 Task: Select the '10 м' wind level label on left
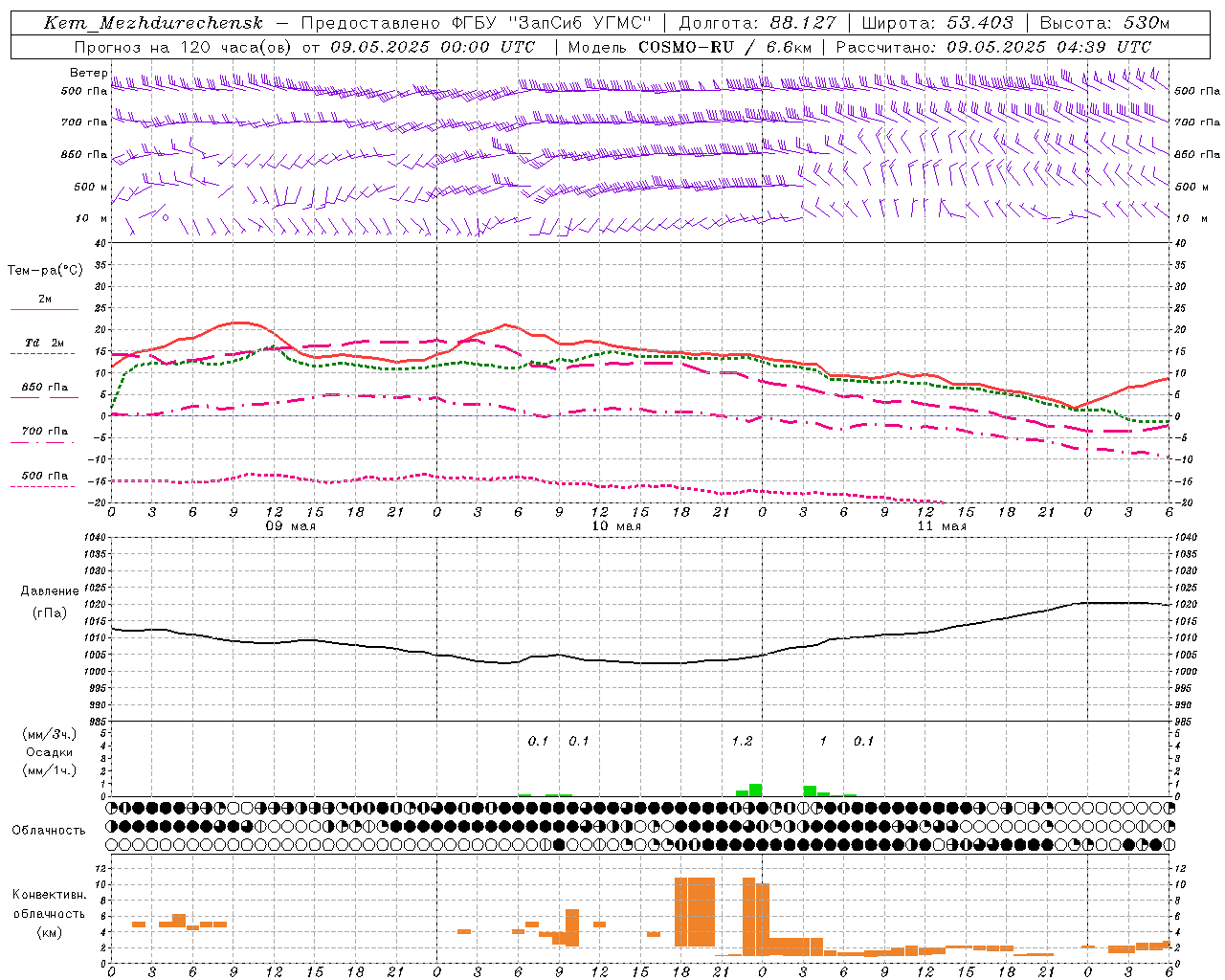point(91,218)
